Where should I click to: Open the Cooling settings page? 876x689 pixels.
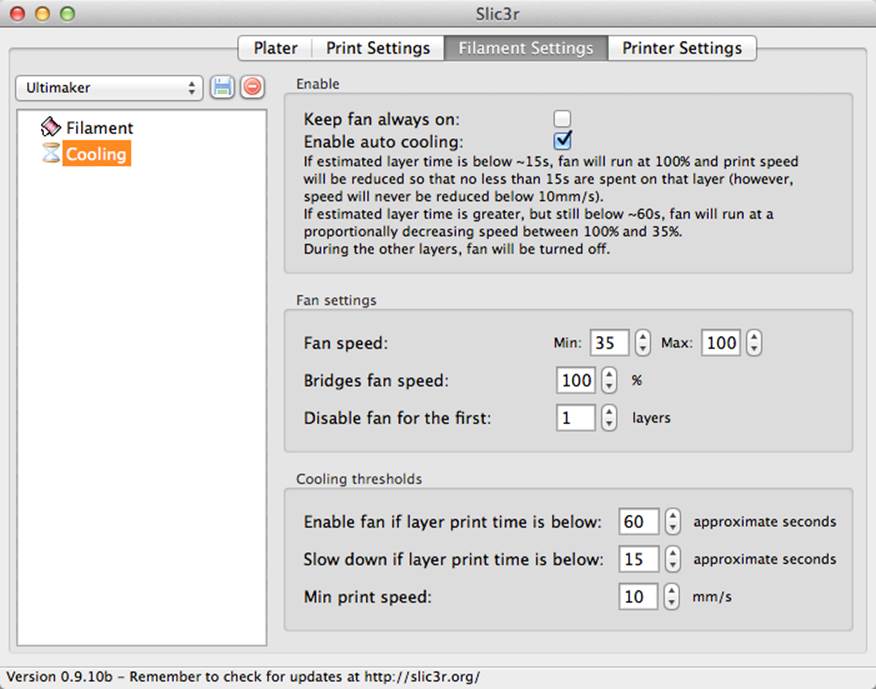click(x=96, y=154)
